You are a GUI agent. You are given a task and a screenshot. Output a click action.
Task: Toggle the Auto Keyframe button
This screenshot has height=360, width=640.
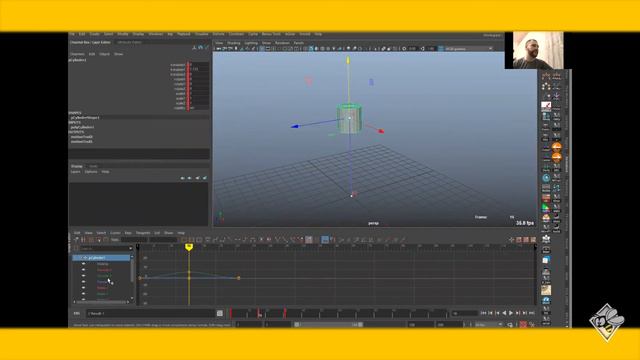[x=523, y=324]
